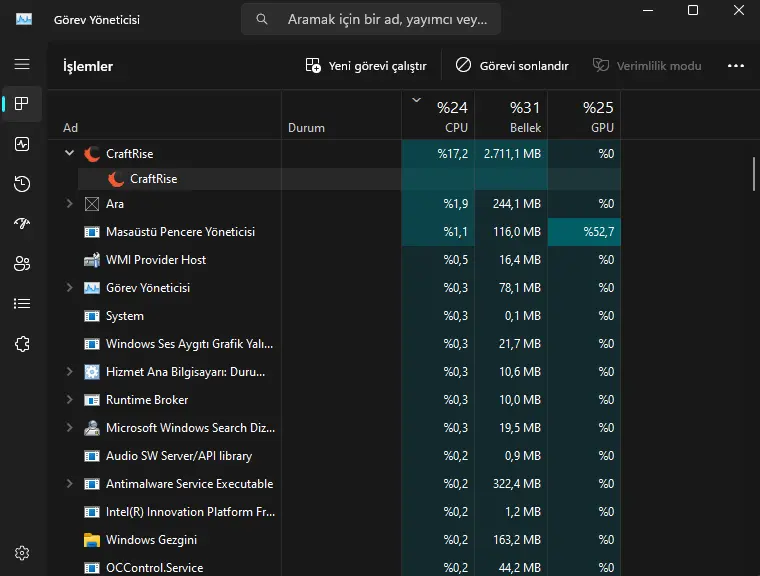
Task: Click the Runtime Broker process icon
Action: [x=92, y=400]
